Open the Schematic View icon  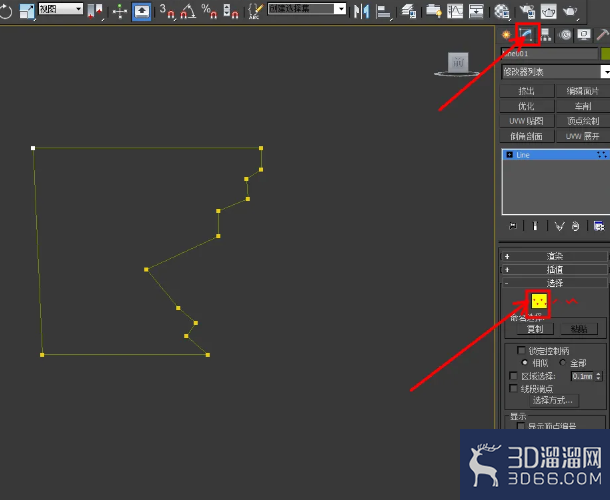pyautogui.click(x=476, y=11)
